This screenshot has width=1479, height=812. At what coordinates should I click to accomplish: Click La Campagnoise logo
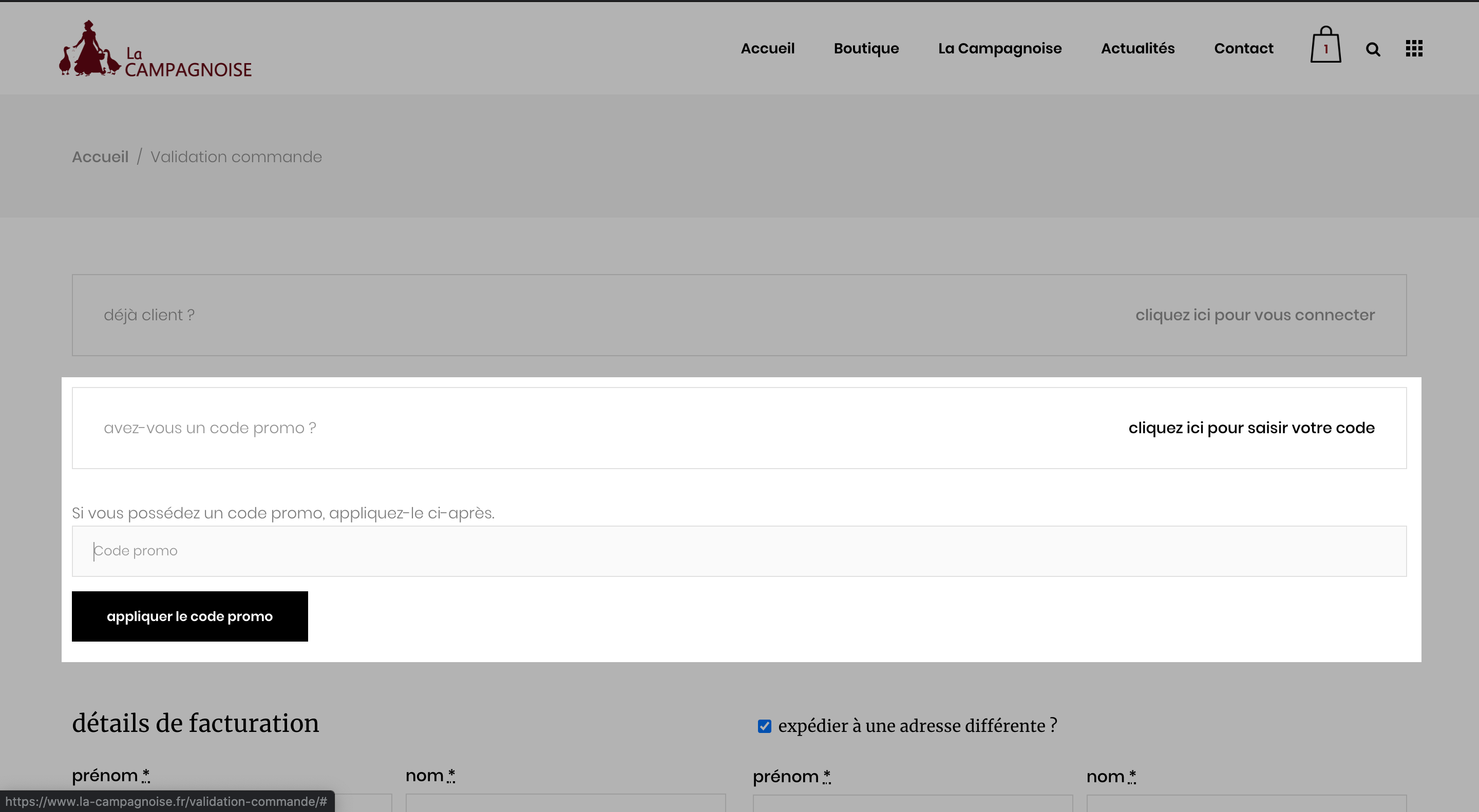coord(156,49)
